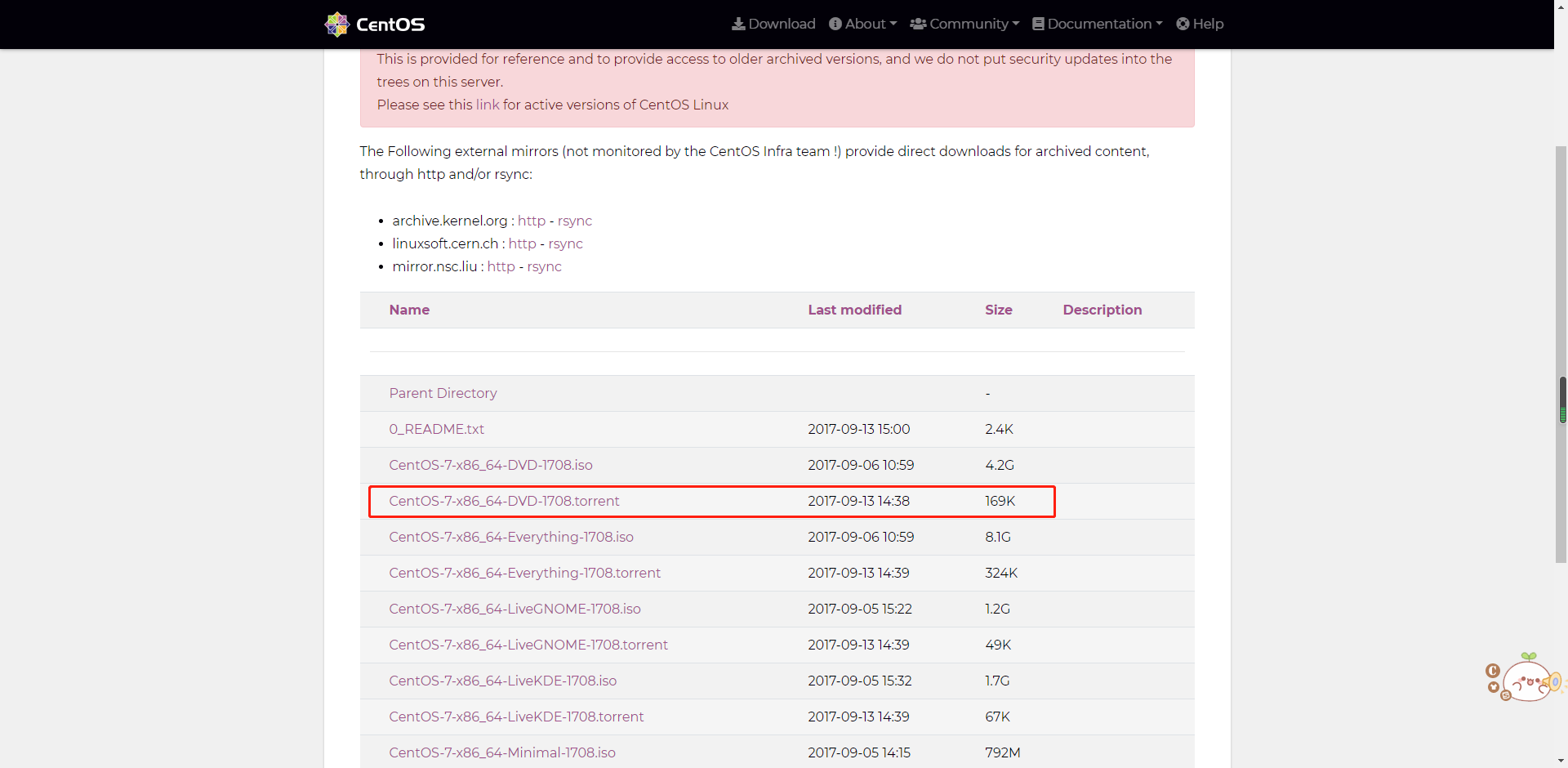
Task: Click the Download arrow icon in navbar
Action: pyautogui.click(x=738, y=24)
